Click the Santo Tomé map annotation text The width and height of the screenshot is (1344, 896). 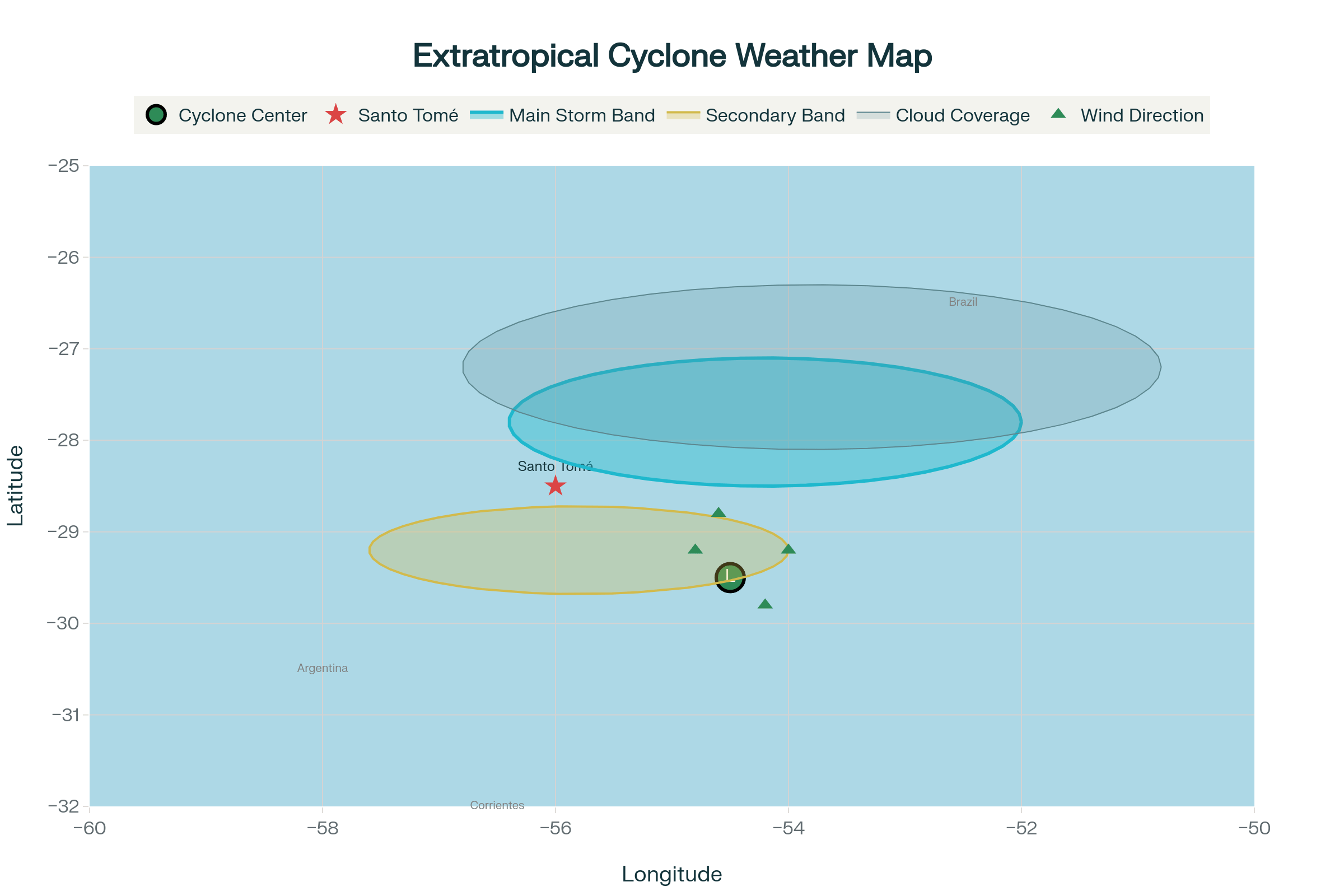[x=556, y=466]
